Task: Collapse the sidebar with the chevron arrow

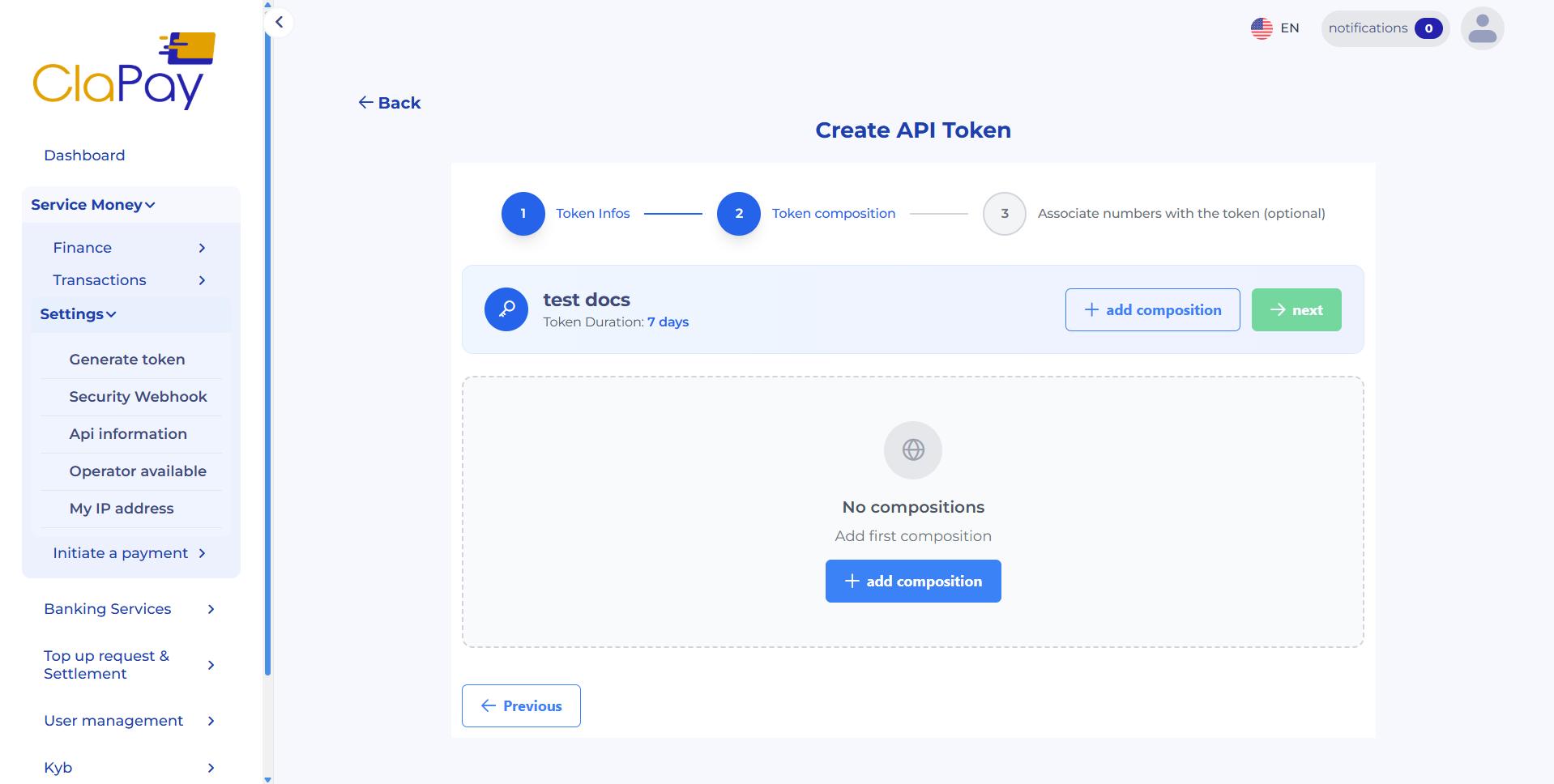Action: (279, 23)
